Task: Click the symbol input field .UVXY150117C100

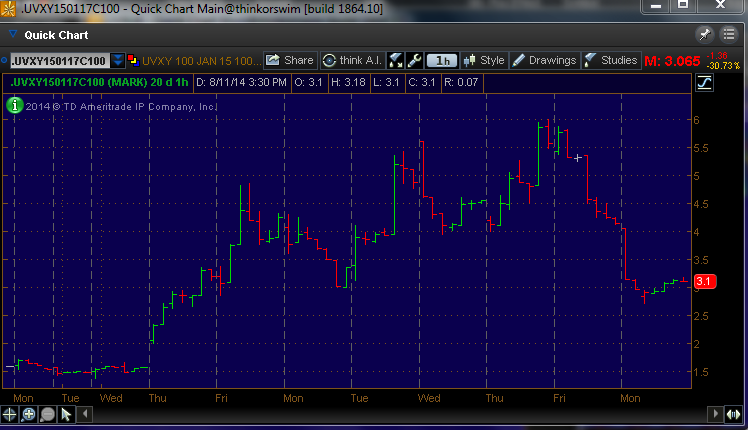Action: pyautogui.click(x=59, y=60)
